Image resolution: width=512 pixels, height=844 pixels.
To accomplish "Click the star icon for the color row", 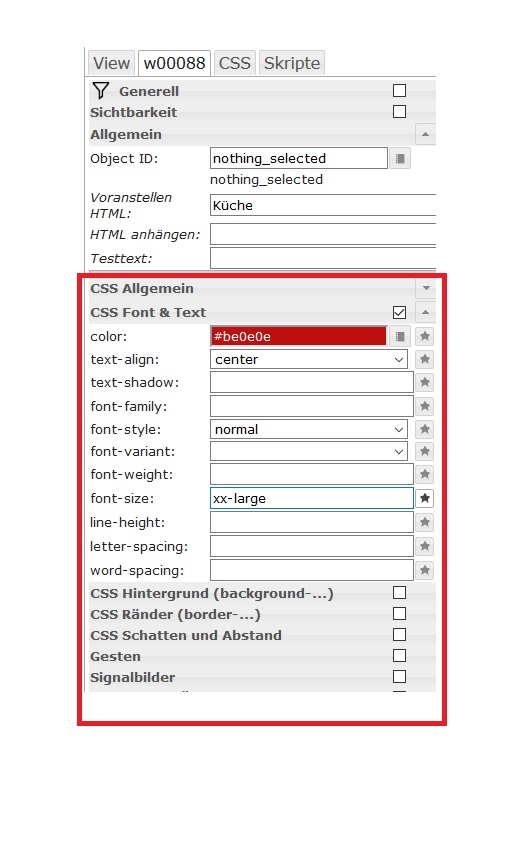I will (425, 336).
